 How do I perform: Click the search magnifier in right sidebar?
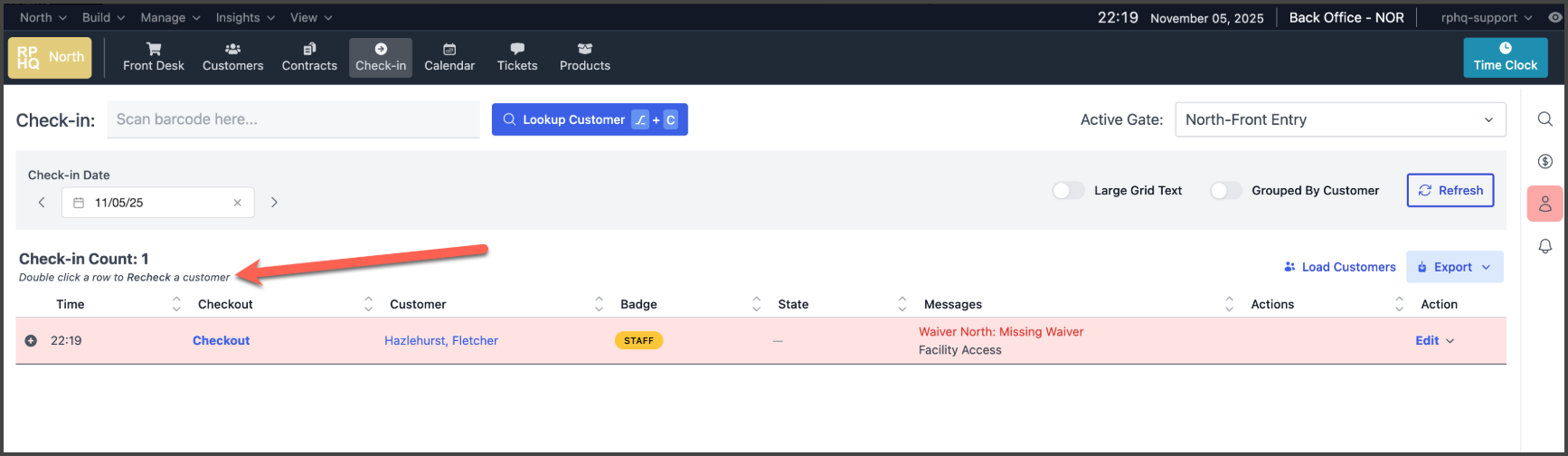pos(1545,119)
